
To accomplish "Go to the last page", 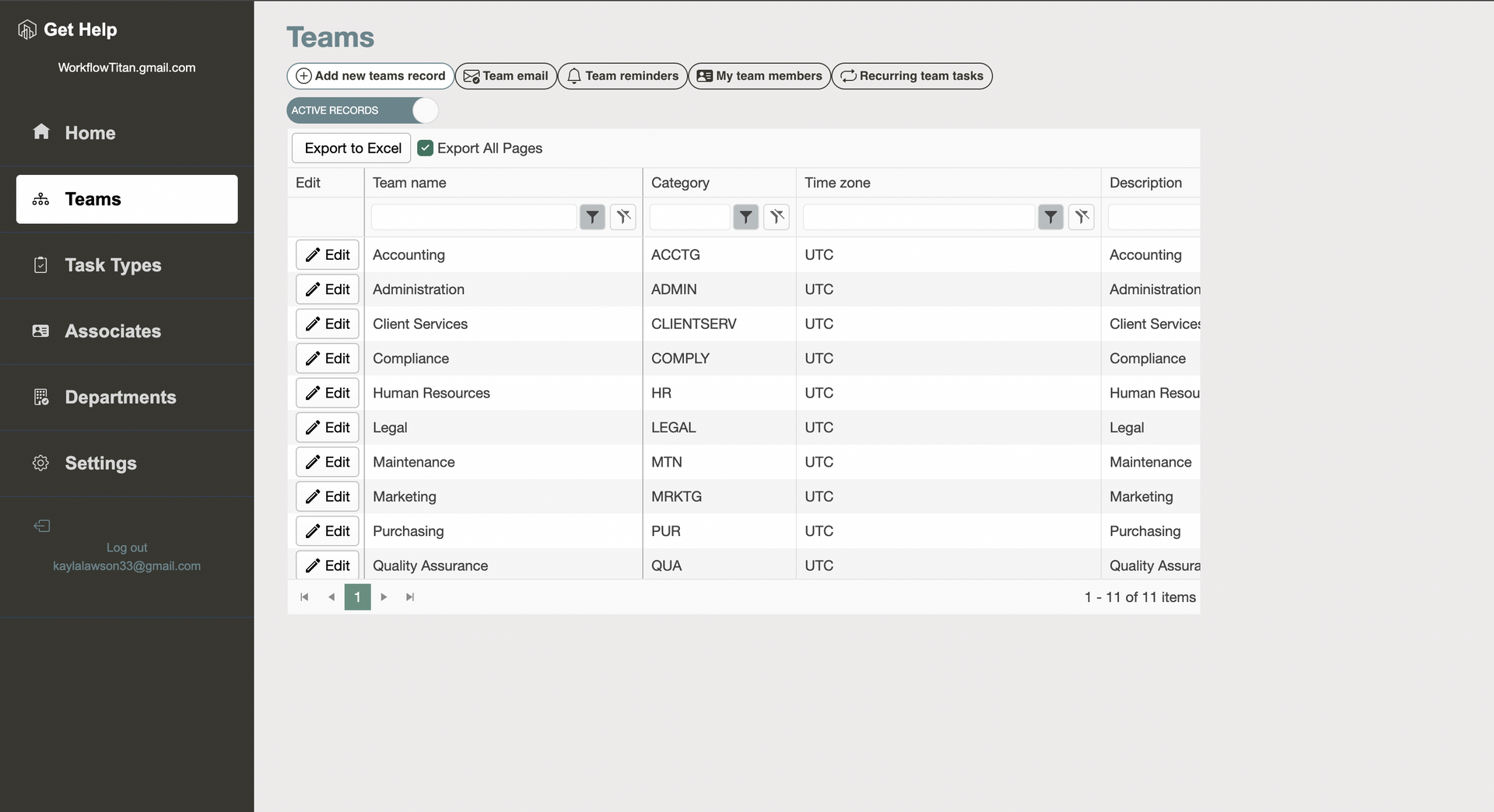I will 410,597.
